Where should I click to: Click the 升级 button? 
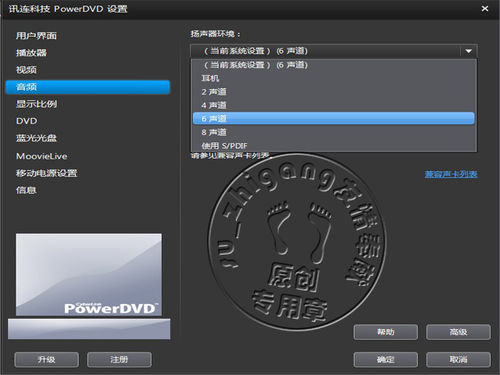(47, 360)
